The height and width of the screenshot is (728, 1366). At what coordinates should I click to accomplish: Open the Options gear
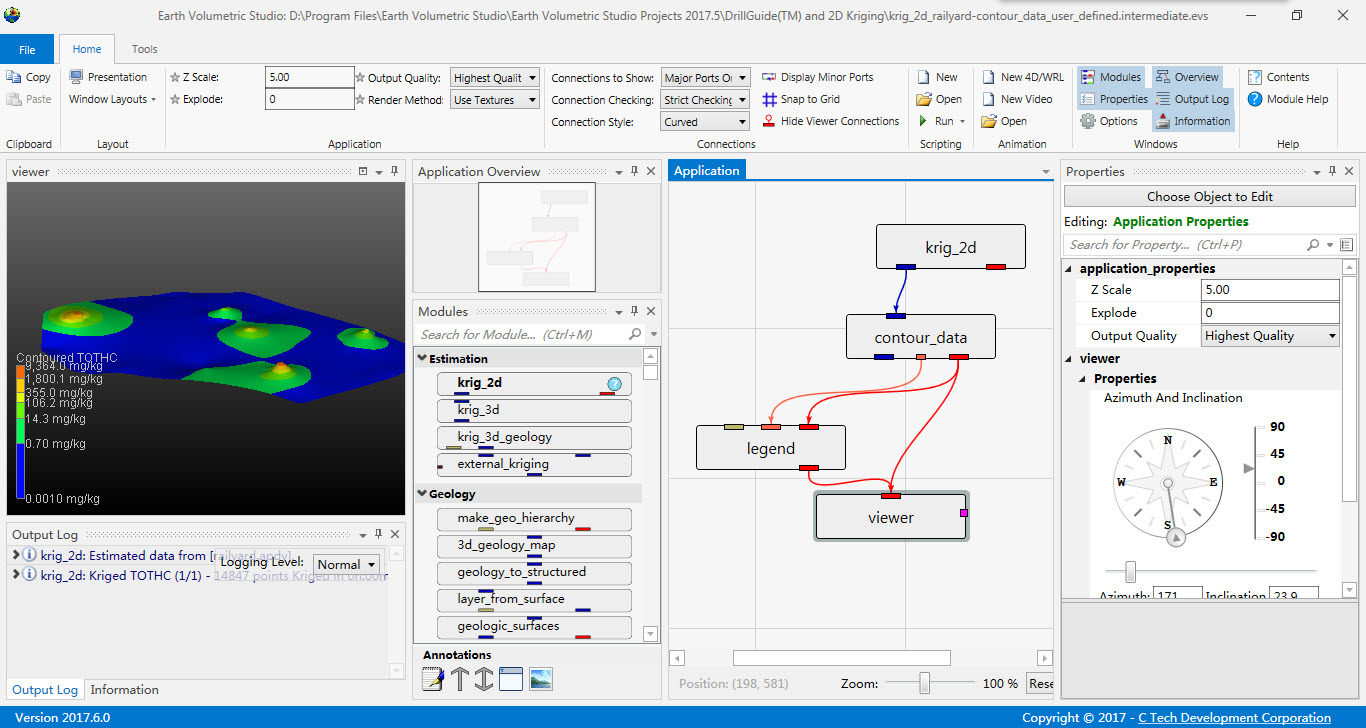coord(1088,121)
